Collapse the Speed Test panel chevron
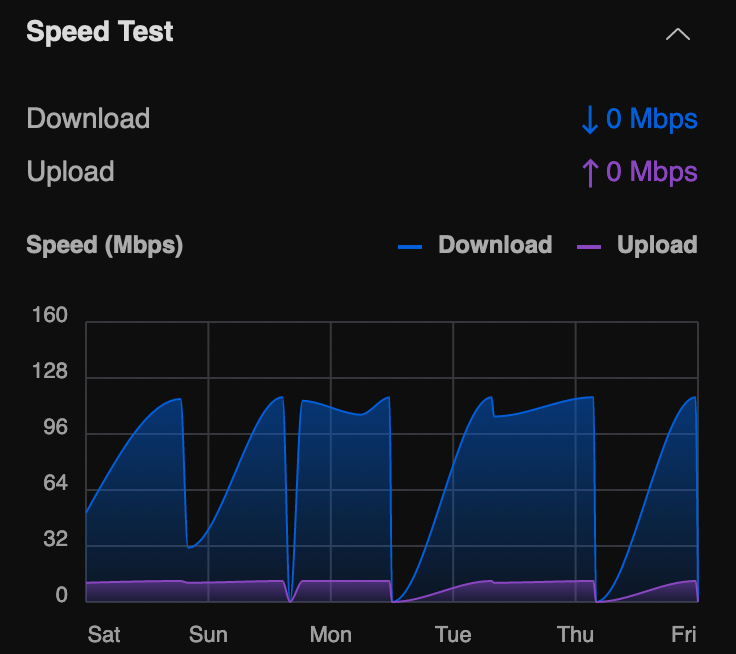Viewport: 736px width, 654px height. pyautogui.click(x=678, y=34)
